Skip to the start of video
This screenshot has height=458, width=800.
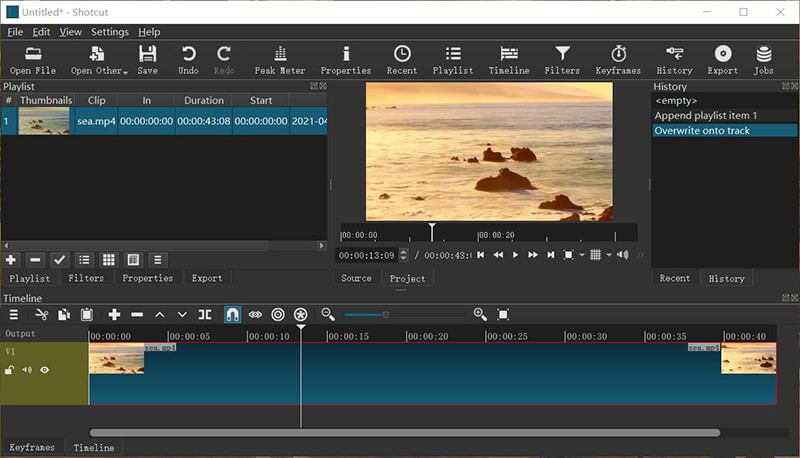[x=481, y=255]
